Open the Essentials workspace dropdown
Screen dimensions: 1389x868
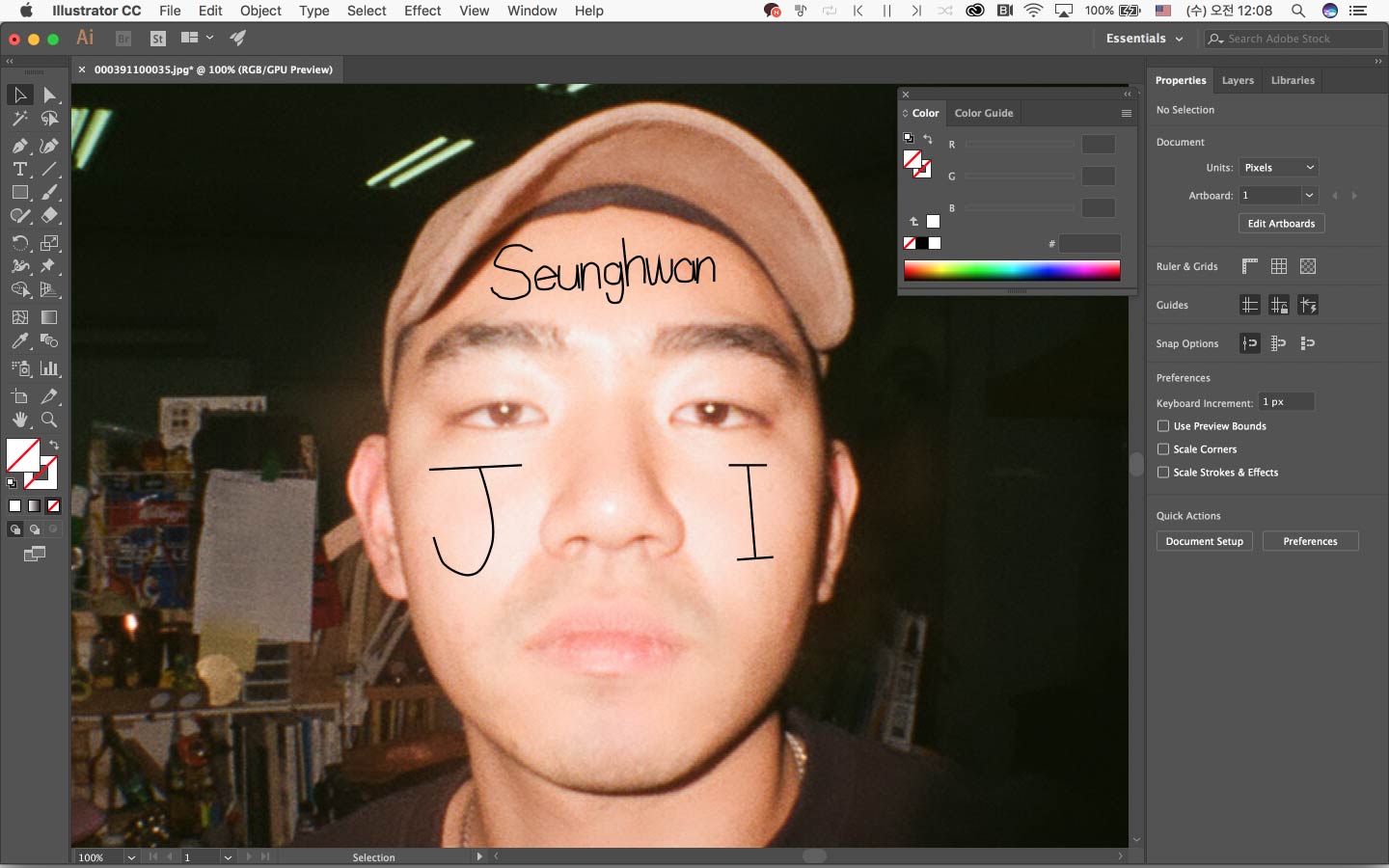pyautogui.click(x=1144, y=39)
